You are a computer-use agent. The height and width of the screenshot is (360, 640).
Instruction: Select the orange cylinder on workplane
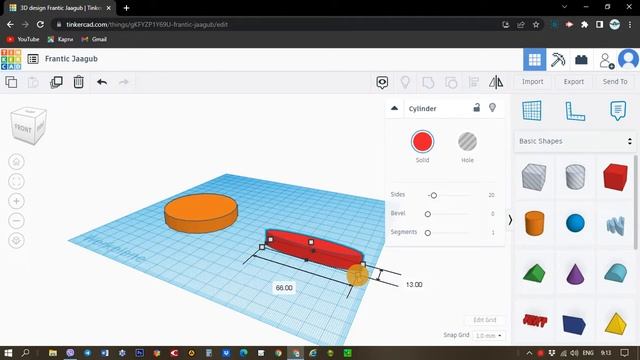point(201,213)
